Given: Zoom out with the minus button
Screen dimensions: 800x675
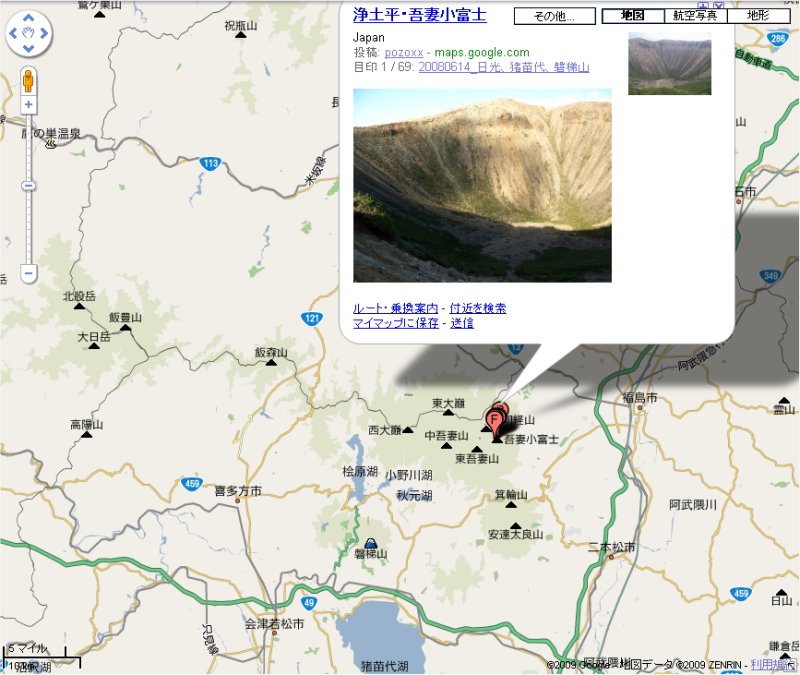Looking at the screenshot, I should (x=29, y=273).
